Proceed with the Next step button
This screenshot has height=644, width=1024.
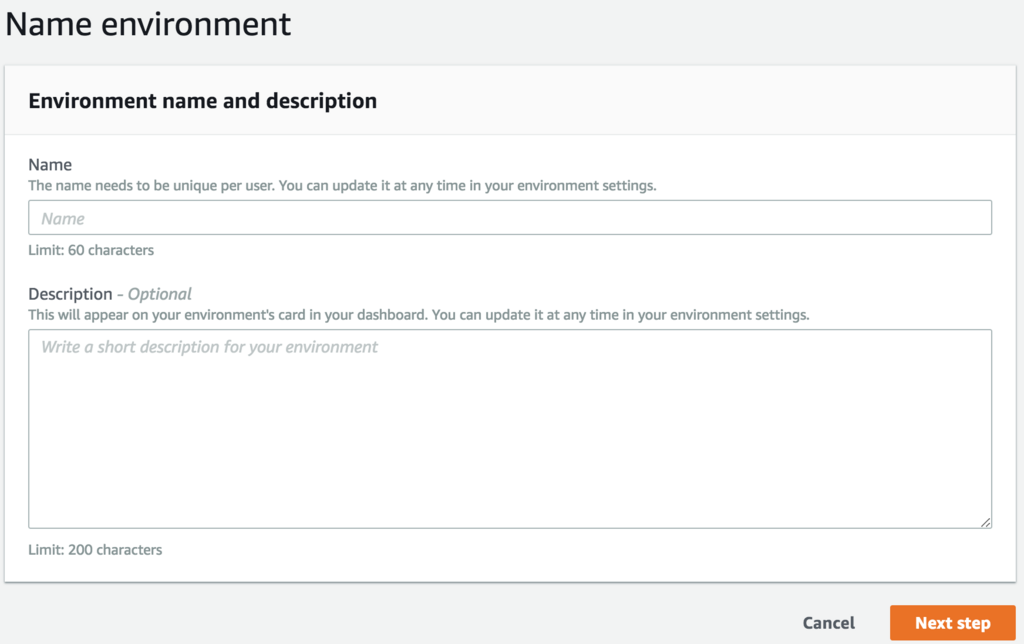[952, 623]
